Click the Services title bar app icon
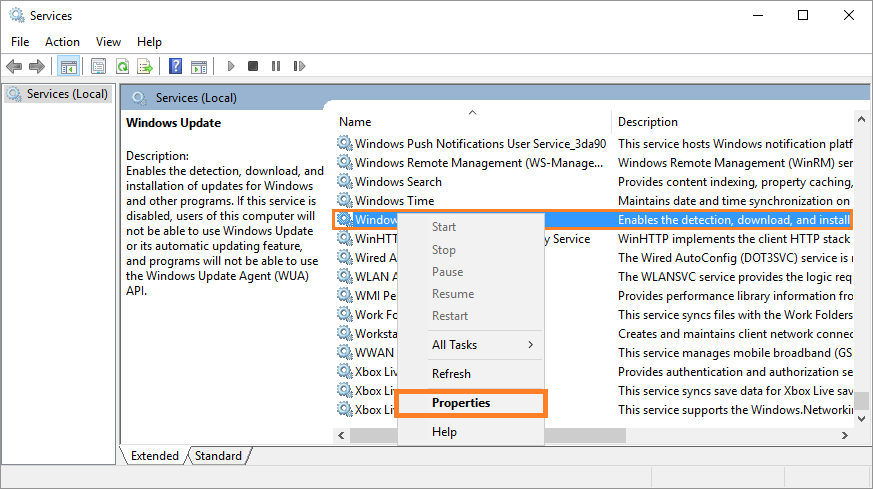The width and height of the screenshot is (873, 489). [17, 16]
